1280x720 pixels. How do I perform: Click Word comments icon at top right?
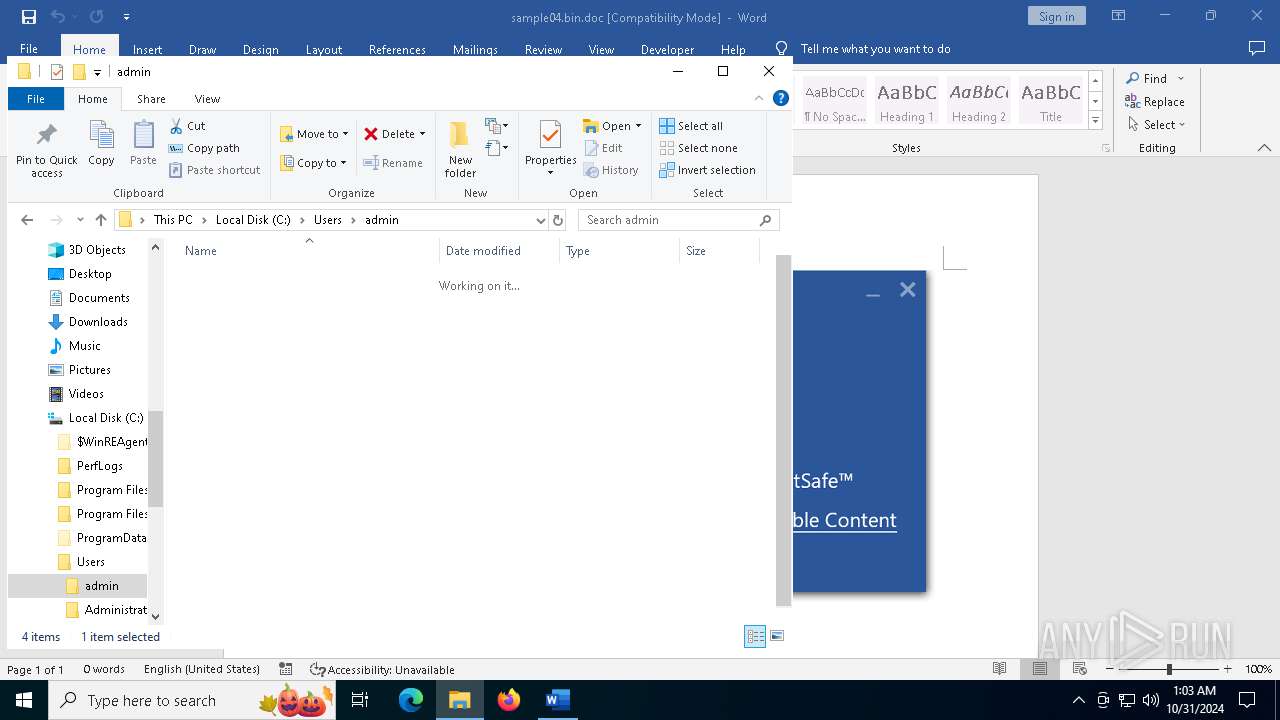pyautogui.click(x=1257, y=49)
